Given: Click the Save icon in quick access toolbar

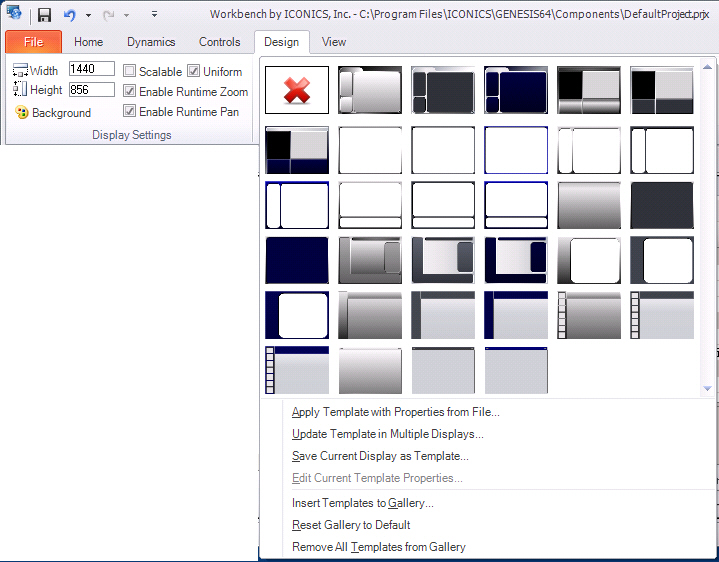Looking at the screenshot, I should click(x=44, y=15).
